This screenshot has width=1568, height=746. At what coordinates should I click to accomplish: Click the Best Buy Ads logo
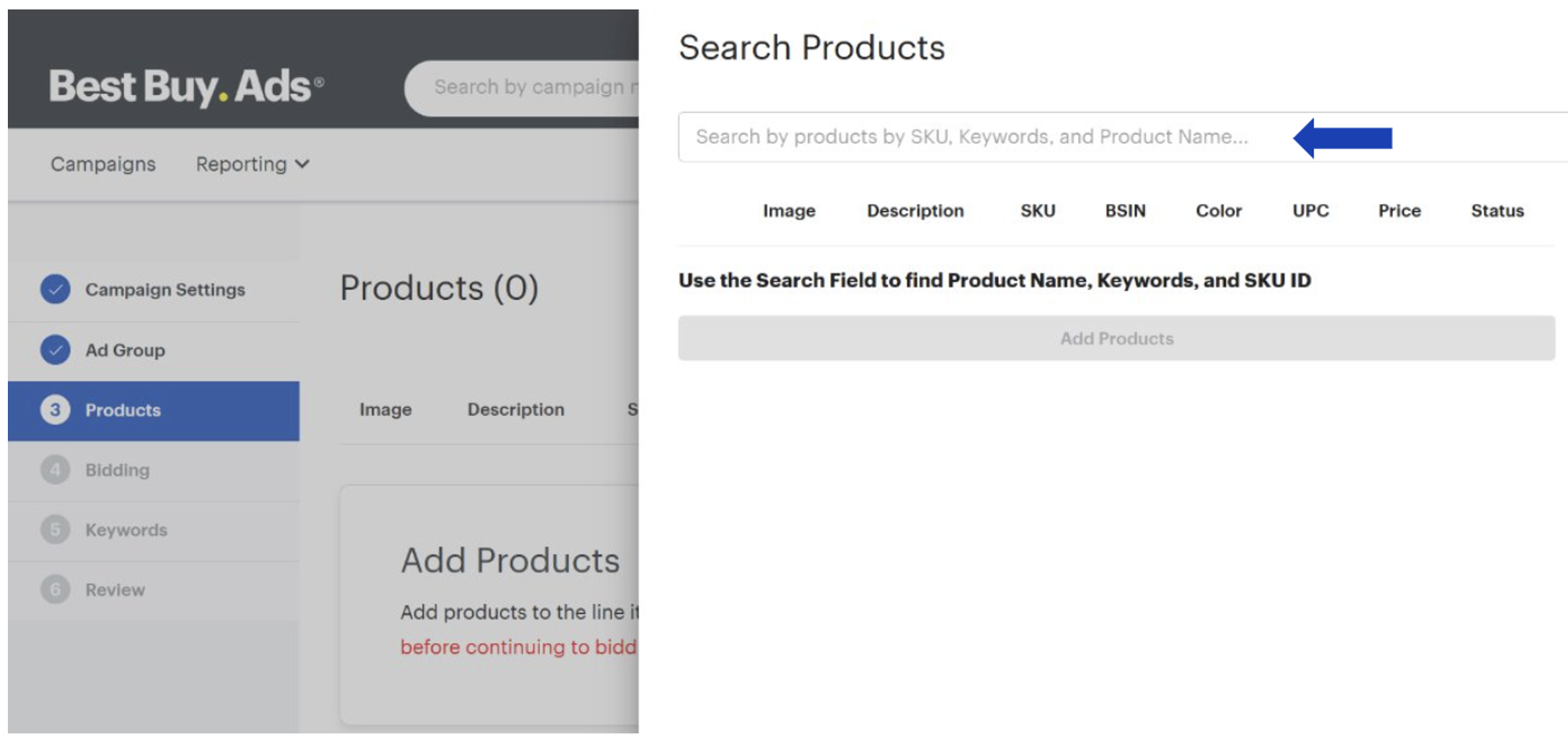click(x=186, y=86)
